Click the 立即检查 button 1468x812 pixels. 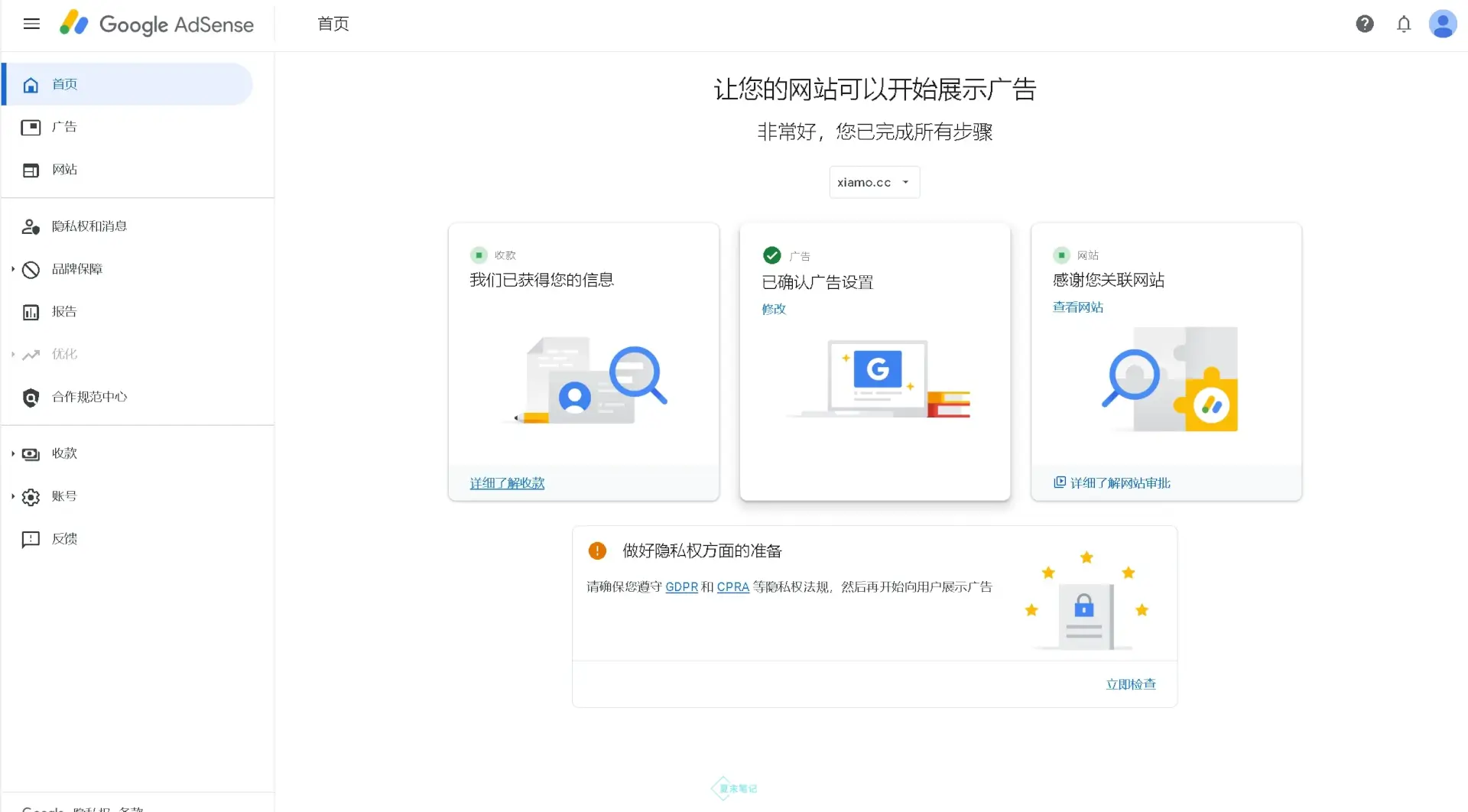pos(1131,684)
